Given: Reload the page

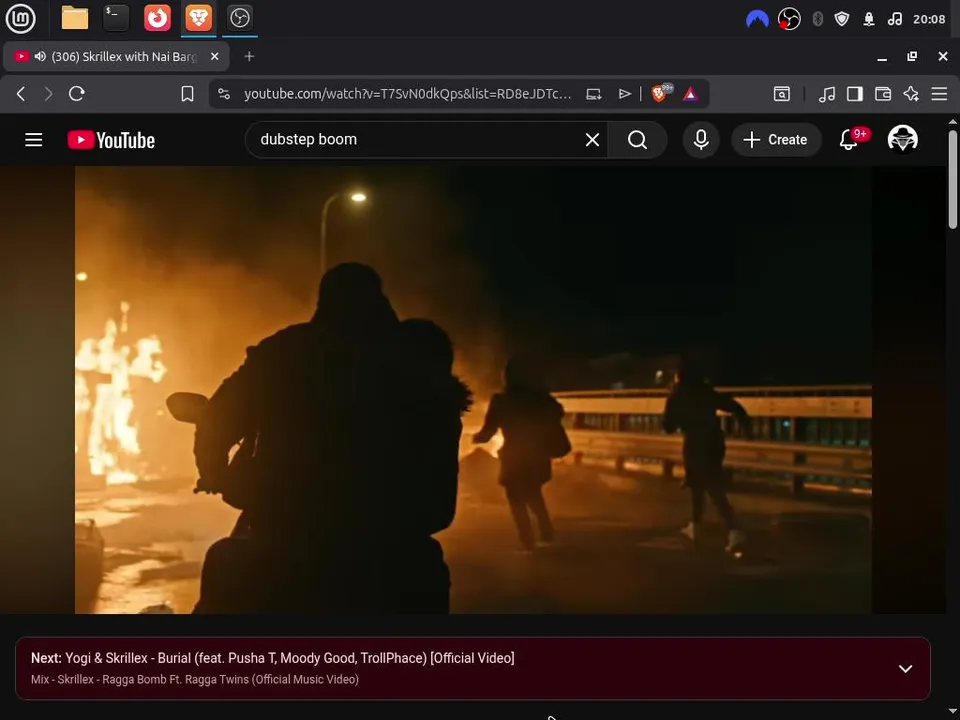Looking at the screenshot, I should coord(77,94).
